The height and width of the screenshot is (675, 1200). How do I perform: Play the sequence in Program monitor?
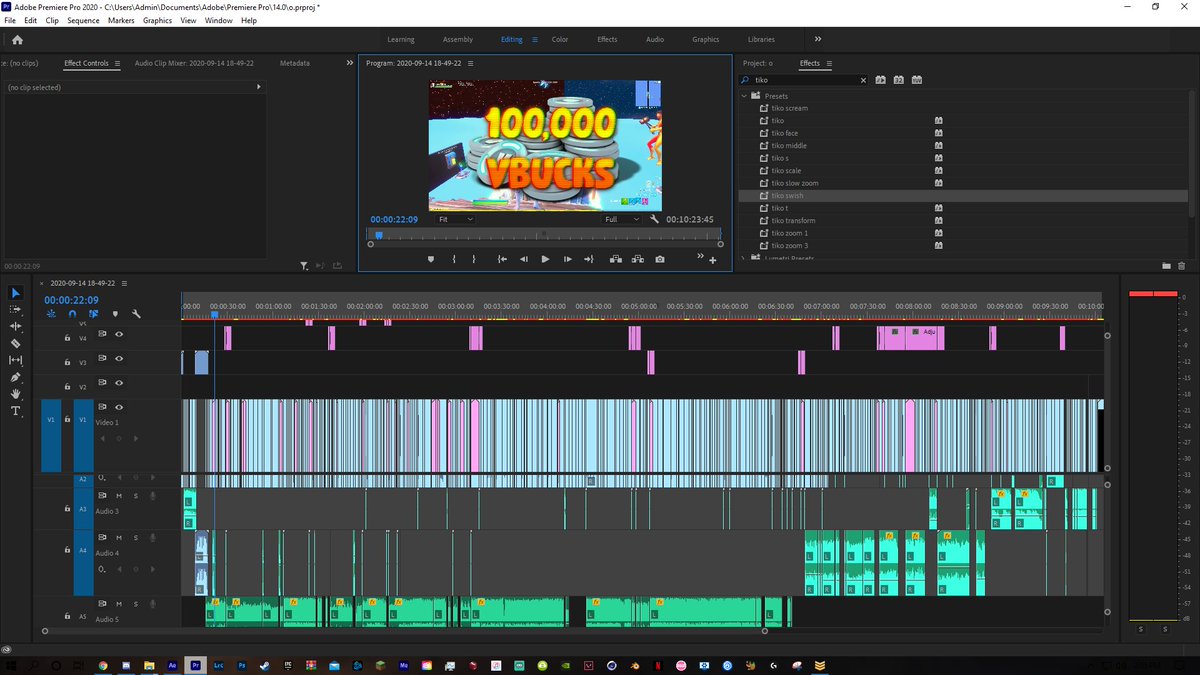[545, 259]
